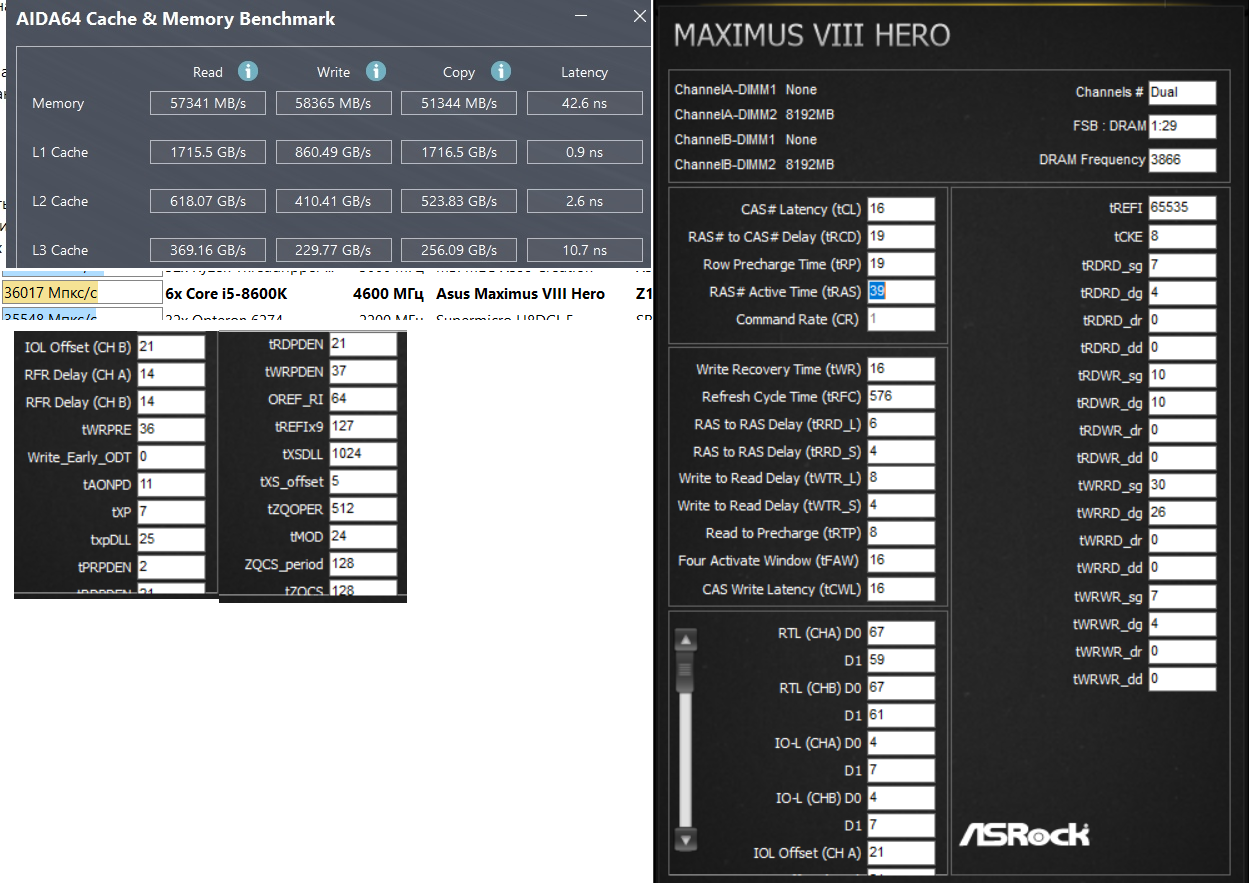This screenshot has height=887, width=1249.
Task: Select the L3 Cache copy value 256.09 GB/s
Action: [x=459, y=250]
